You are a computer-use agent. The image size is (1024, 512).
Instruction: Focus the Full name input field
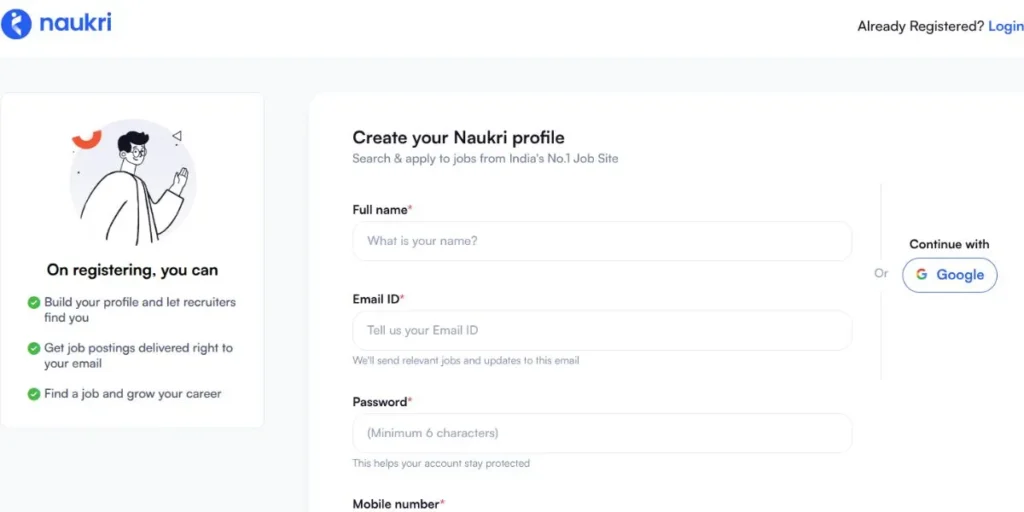click(602, 241)
